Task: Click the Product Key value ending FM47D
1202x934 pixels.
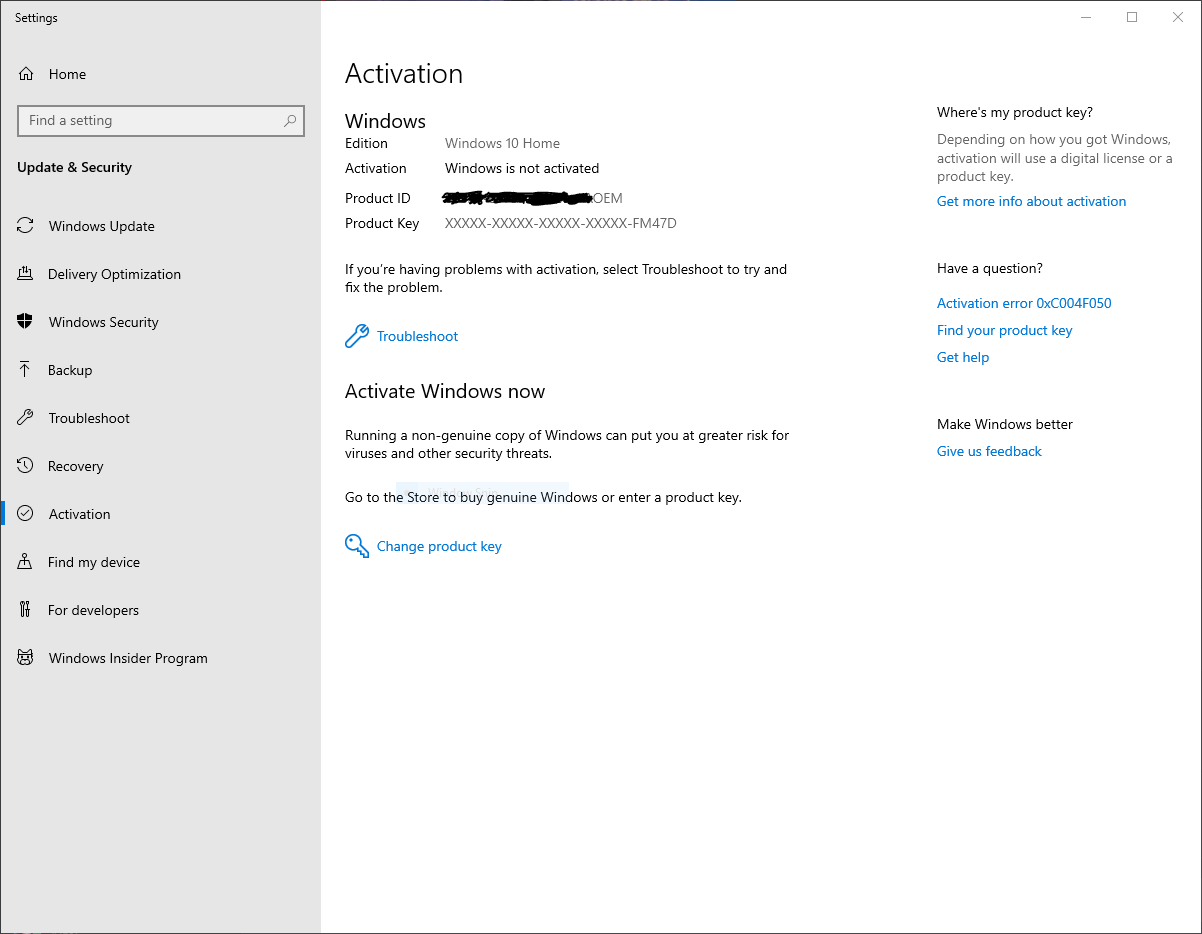Action: pyautogui.click(x=561, y=223)
